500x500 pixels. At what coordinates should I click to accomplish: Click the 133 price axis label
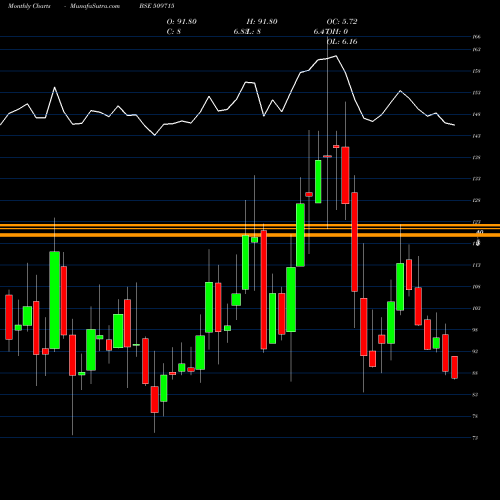(476, 179)
